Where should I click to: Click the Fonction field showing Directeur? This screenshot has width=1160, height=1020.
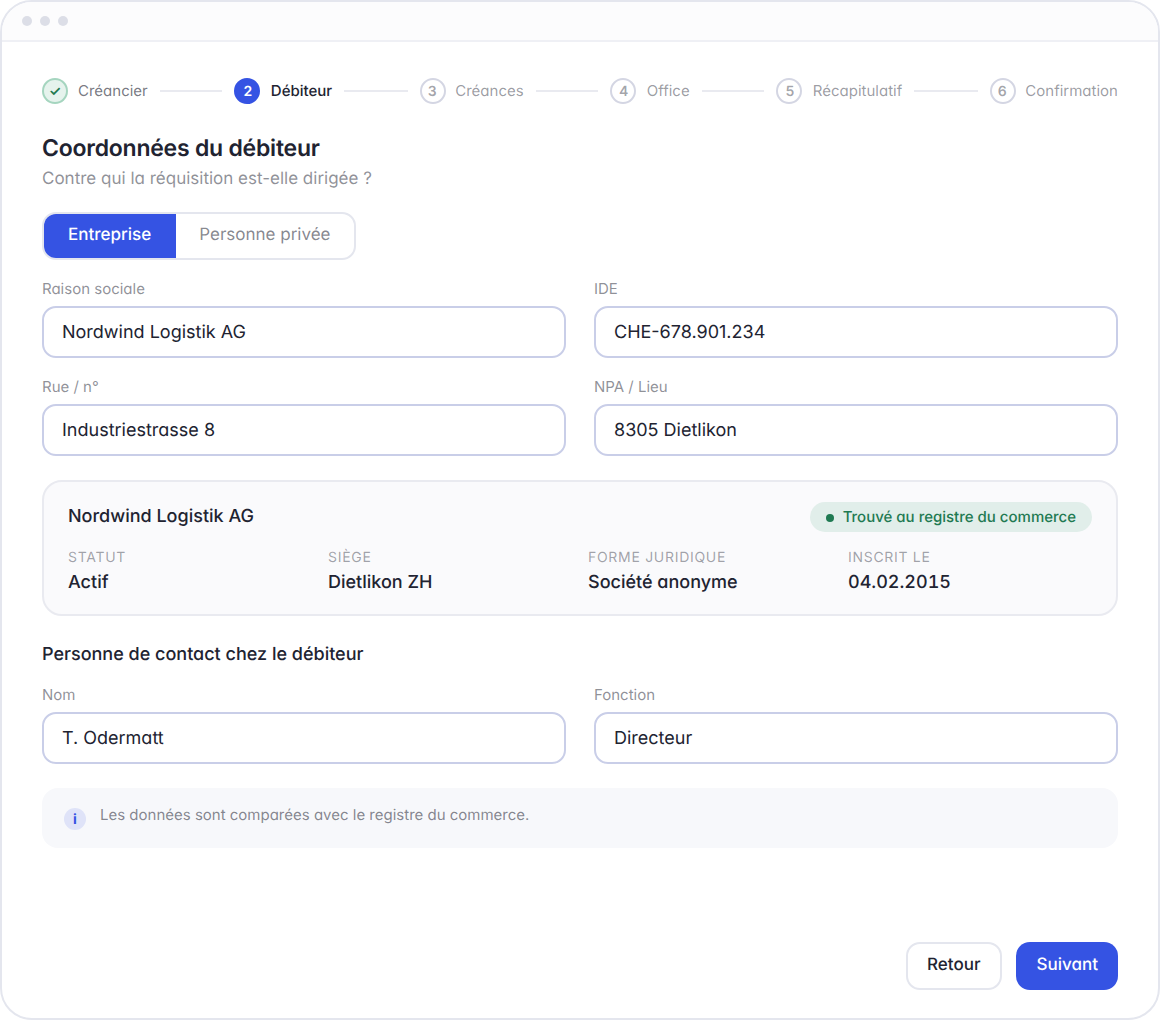855,738
